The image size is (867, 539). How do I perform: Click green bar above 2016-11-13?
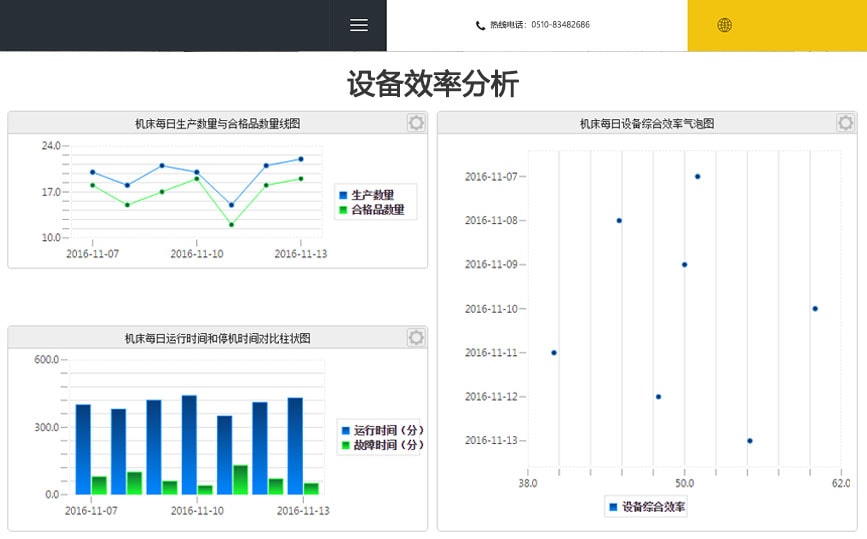[311, 489]
